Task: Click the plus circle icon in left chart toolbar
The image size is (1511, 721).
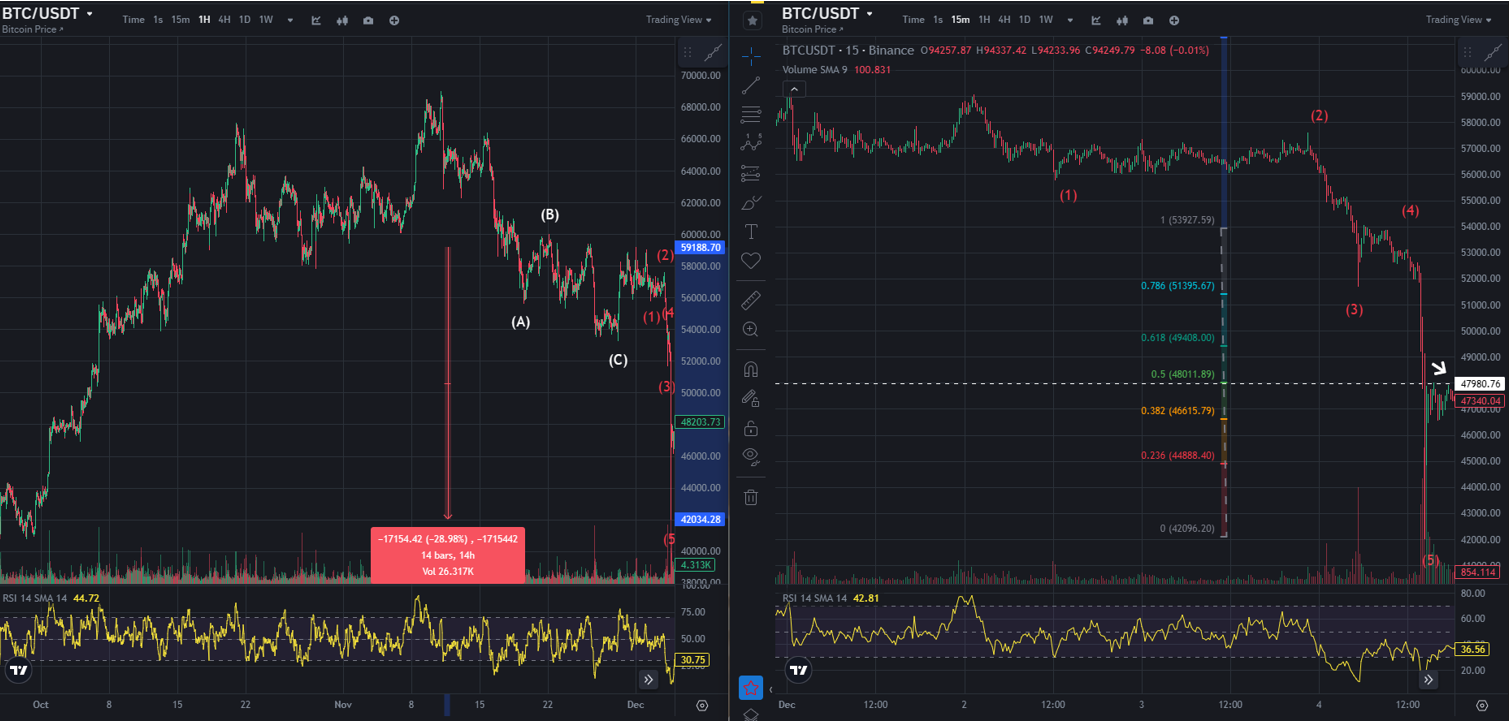Action: pos(394,20)
